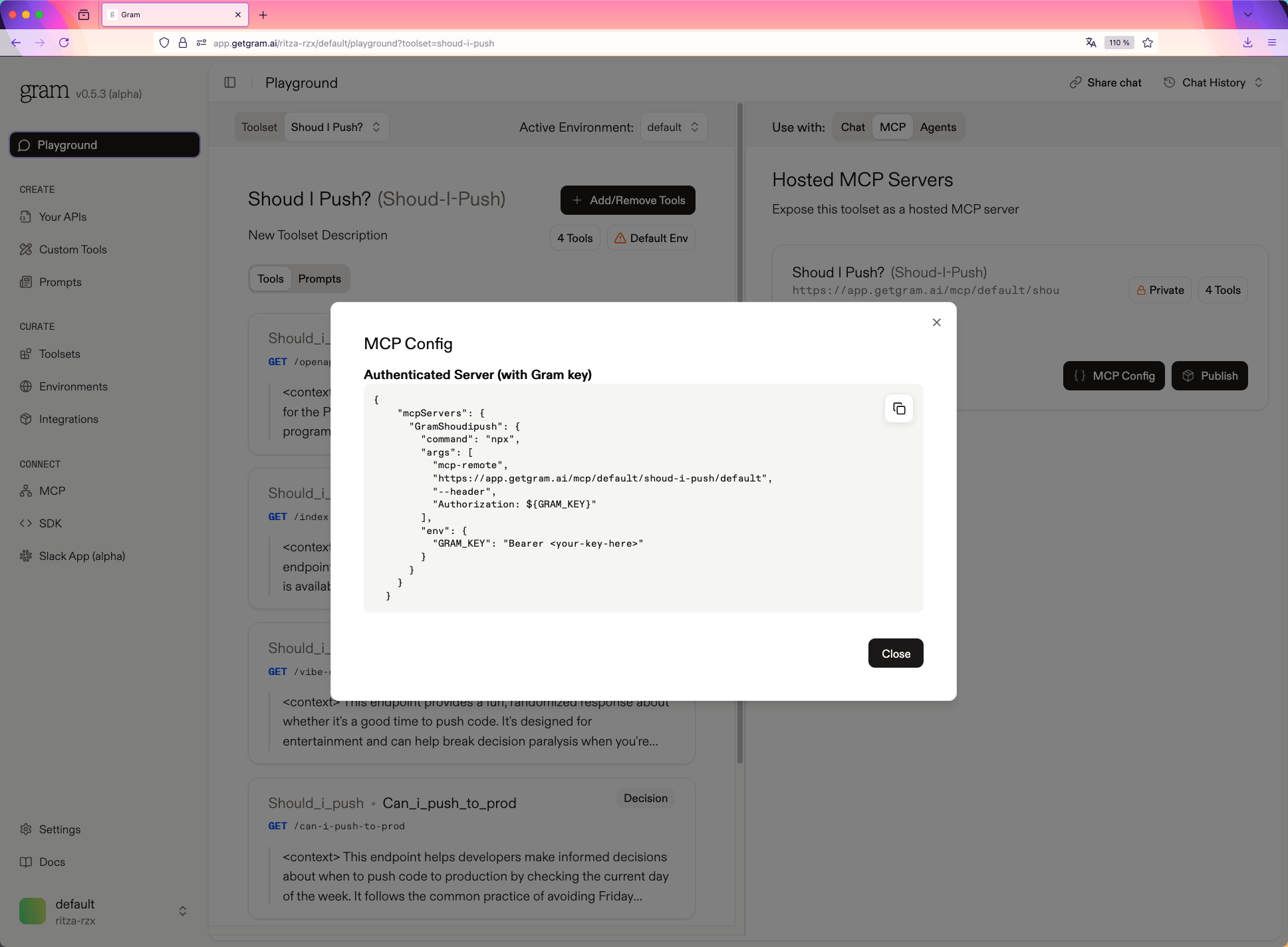Change the Active Environment default dropdown

click(x=673, y=127)
